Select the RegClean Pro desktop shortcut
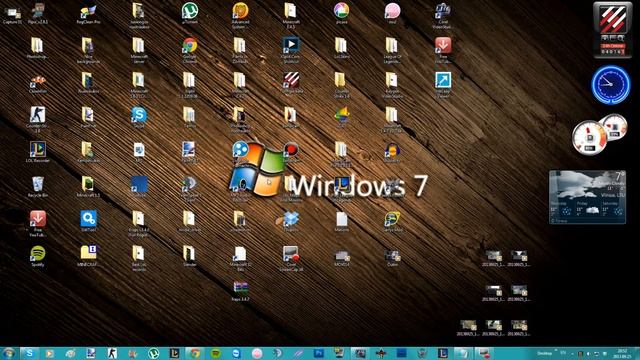The image size is (640, 360). [88, 13]
